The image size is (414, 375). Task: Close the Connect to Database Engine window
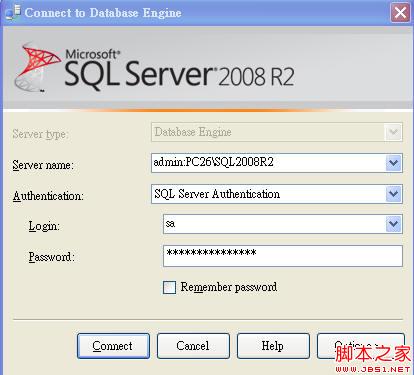pyautogui.click(x=400, y=13)
